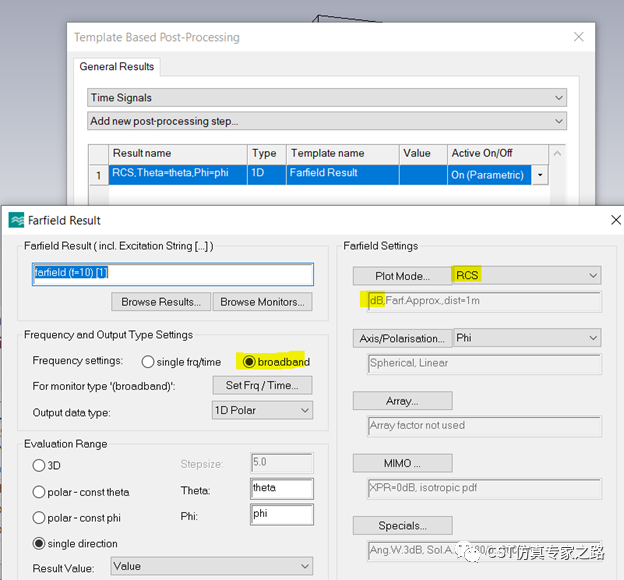Click the Type column header
The width and height of the screenshot is (624, 580).
267,154
